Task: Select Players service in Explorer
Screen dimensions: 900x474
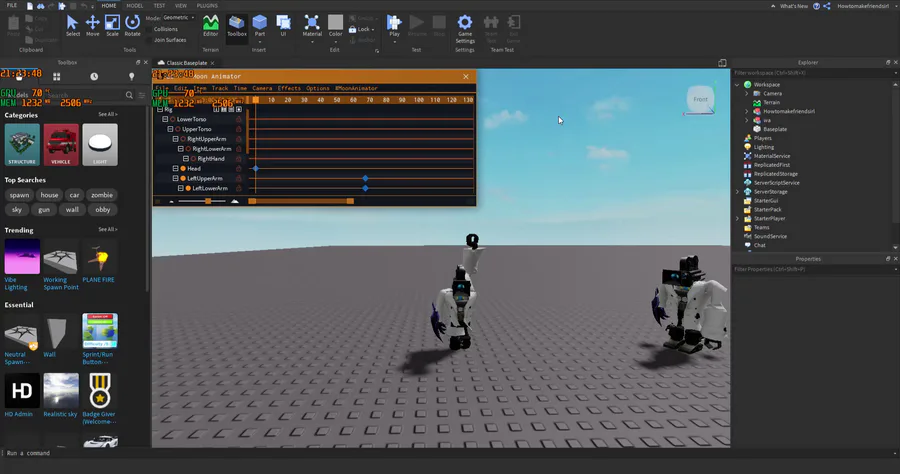Action: (762, 138)
